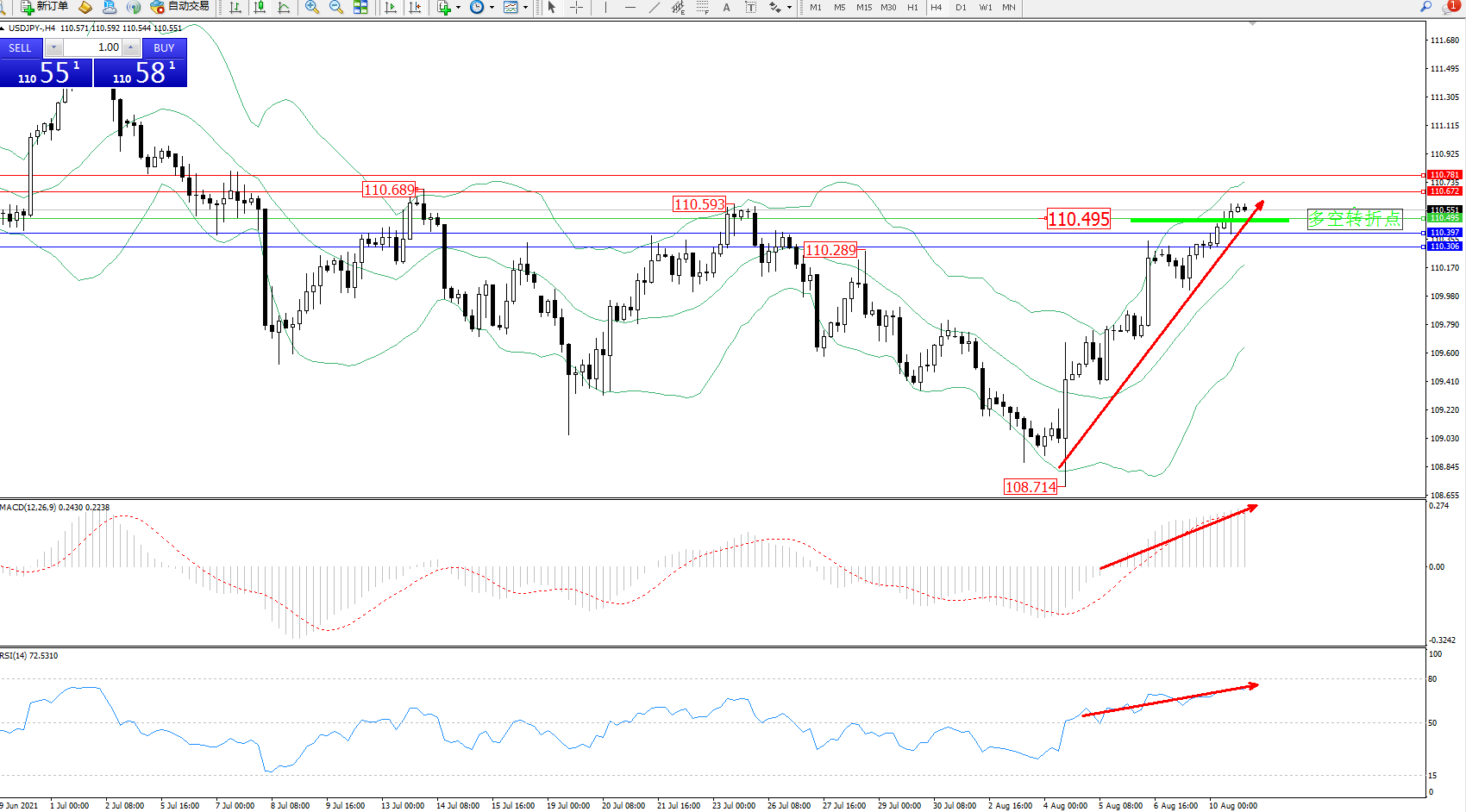Open the indicators list dropdown arrow

pos(458,7)
